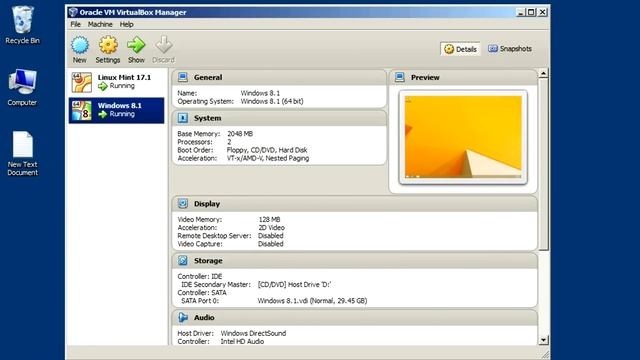Click the Acceleration VT-x/AMD-V value
The width and height of the screenshot is (640, 360).
point(268,158)
